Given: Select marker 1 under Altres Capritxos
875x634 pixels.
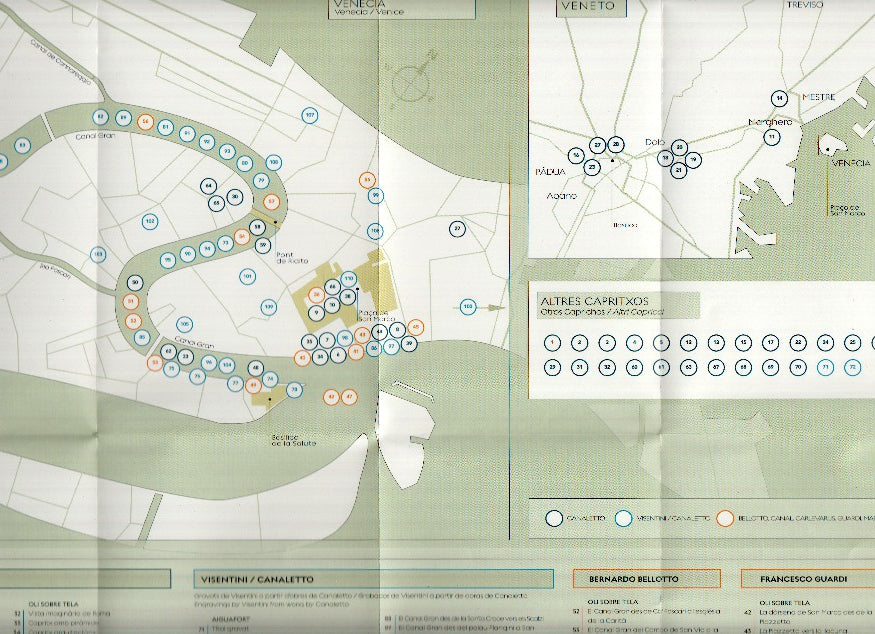Looking at the screenshot, I should (x=552, y=343).
